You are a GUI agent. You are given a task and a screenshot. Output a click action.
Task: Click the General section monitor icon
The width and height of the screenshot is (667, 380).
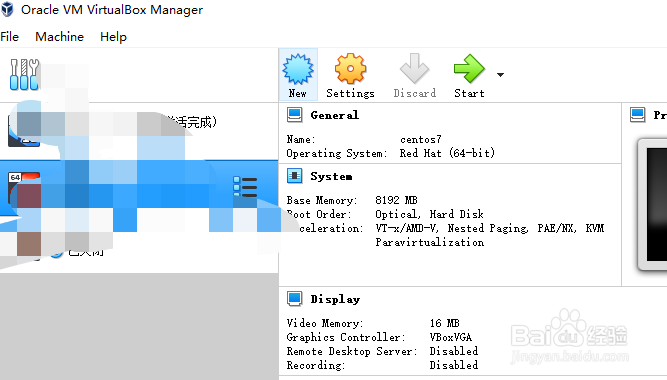294,115
